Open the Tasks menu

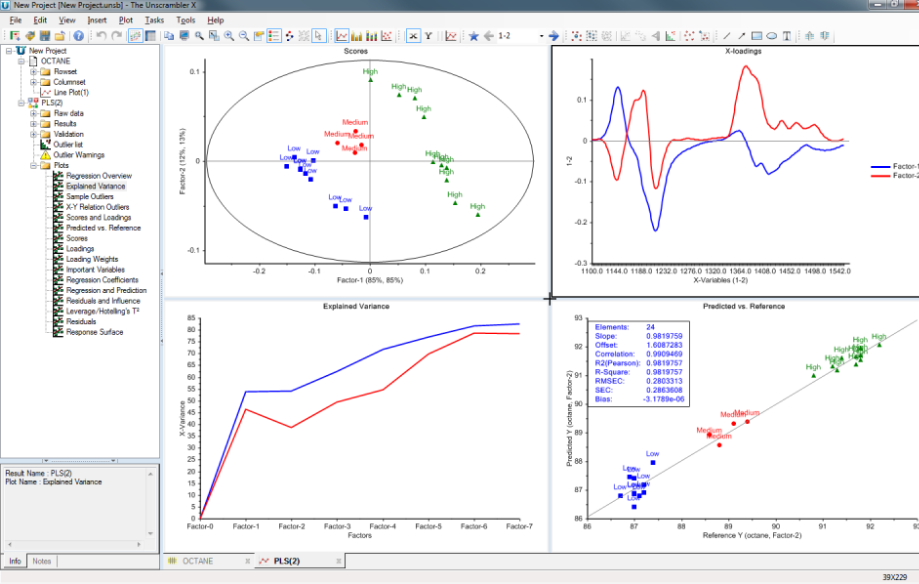coord(155,20)
